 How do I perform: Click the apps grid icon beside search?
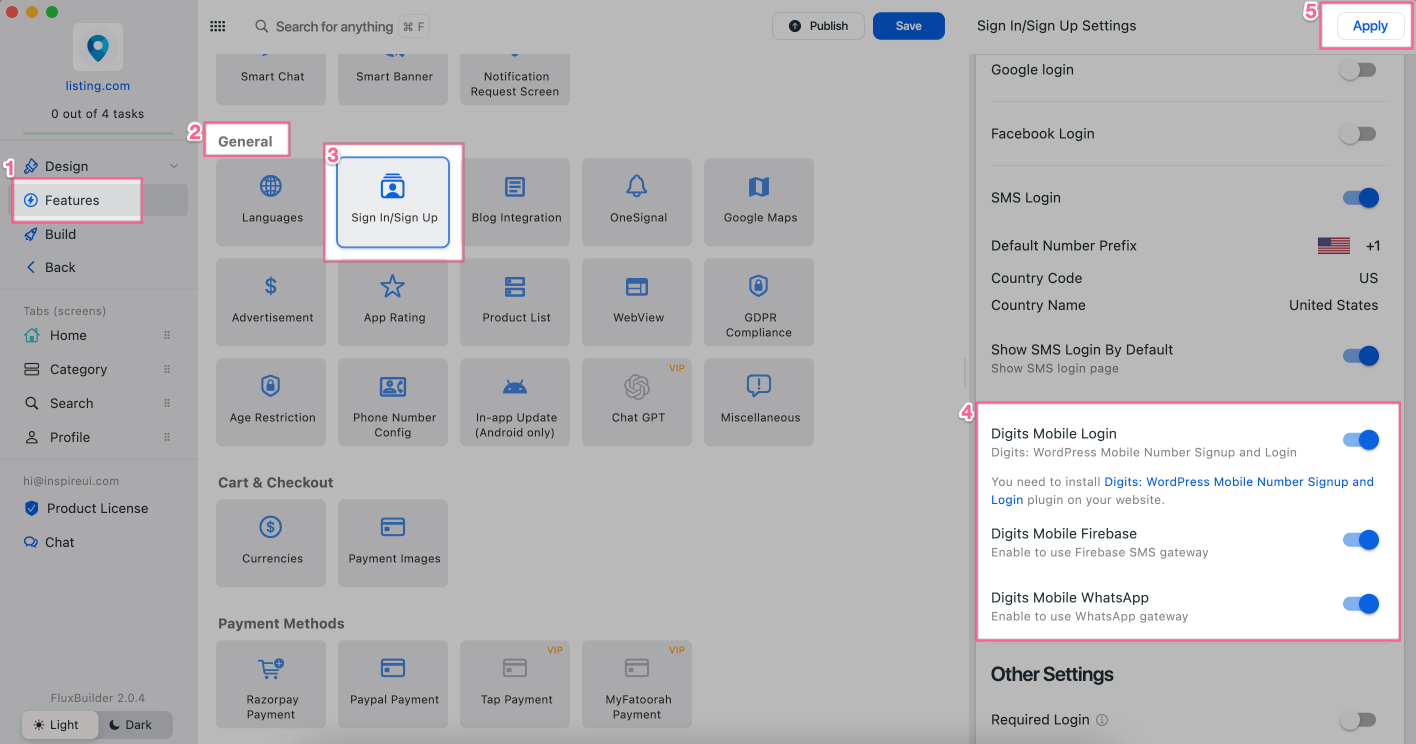pos(218,27)
